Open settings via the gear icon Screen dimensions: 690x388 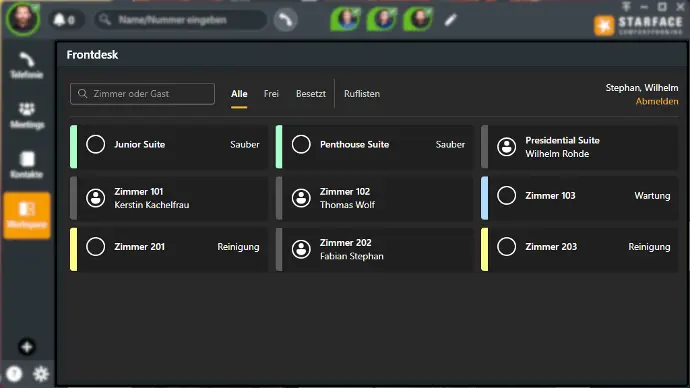[x=41, y=374]
